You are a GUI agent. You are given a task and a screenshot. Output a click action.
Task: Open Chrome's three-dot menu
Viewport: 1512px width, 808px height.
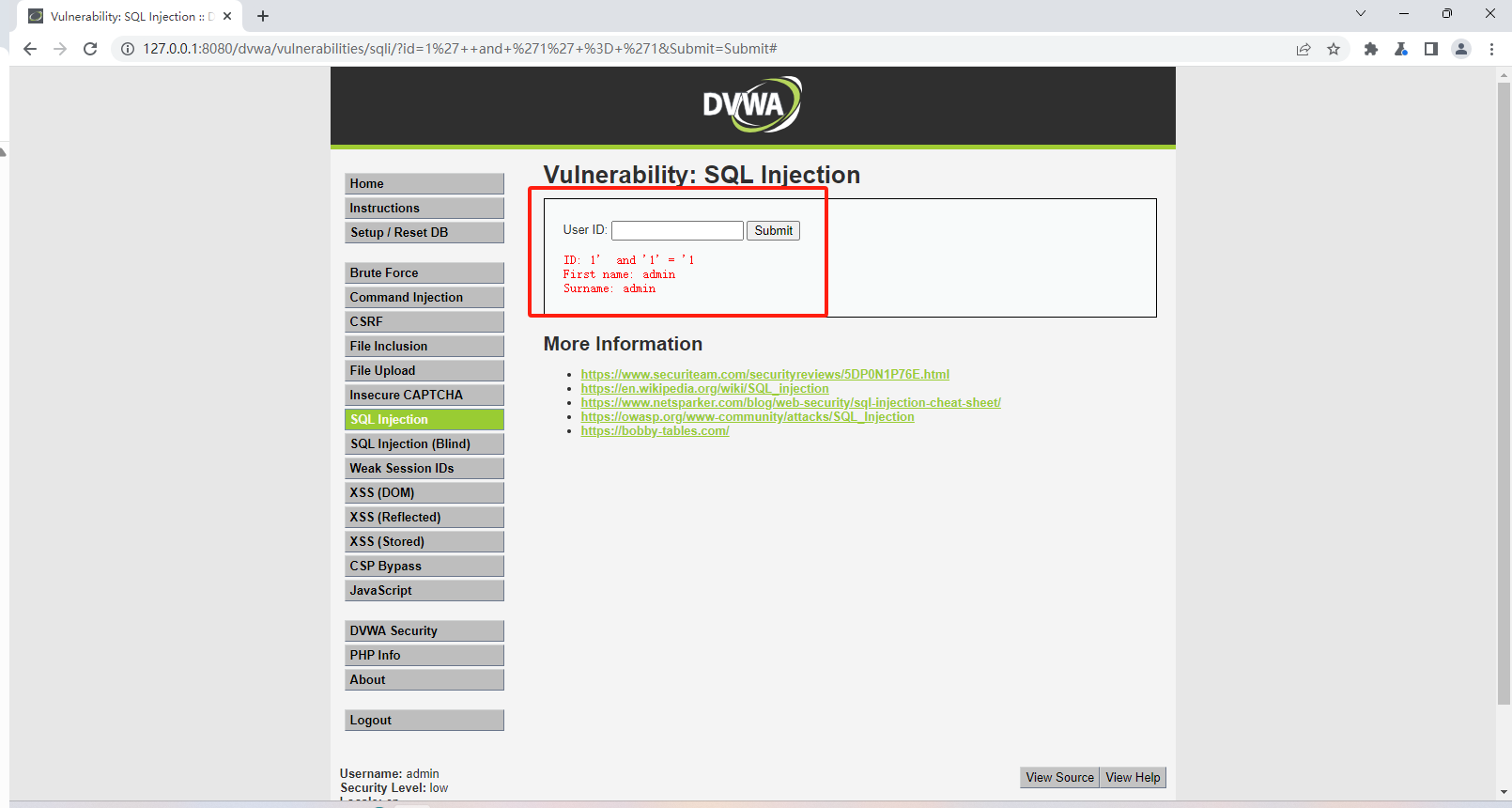(1491, 49)
